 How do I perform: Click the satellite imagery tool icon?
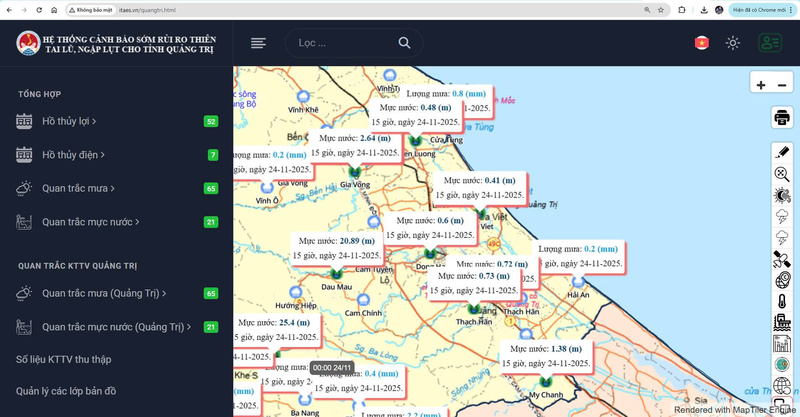[x=782, y=258]
